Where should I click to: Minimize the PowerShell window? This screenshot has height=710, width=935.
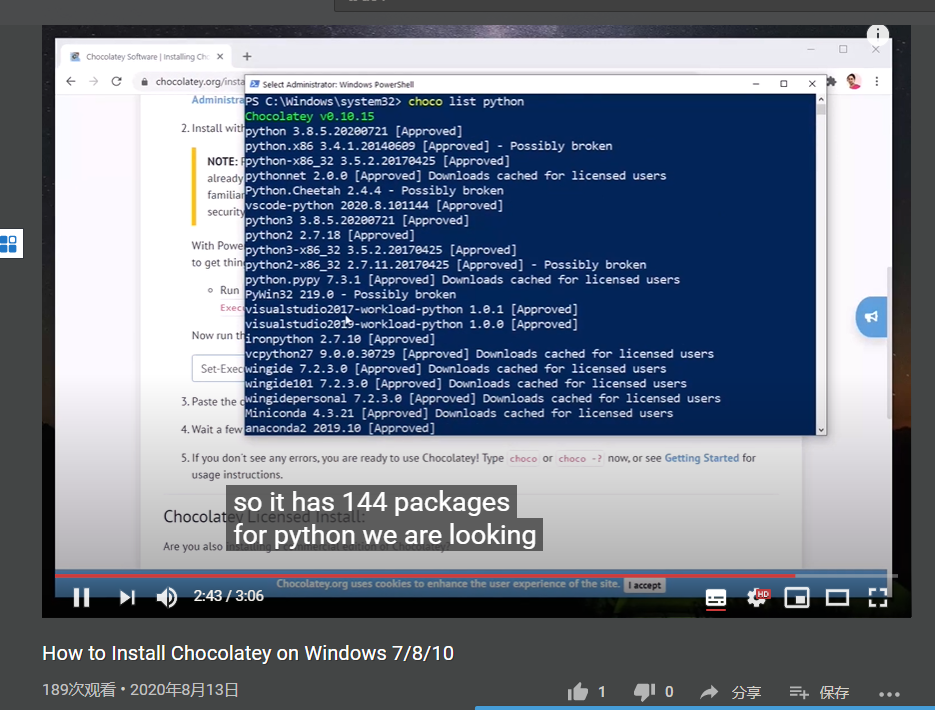756,84
